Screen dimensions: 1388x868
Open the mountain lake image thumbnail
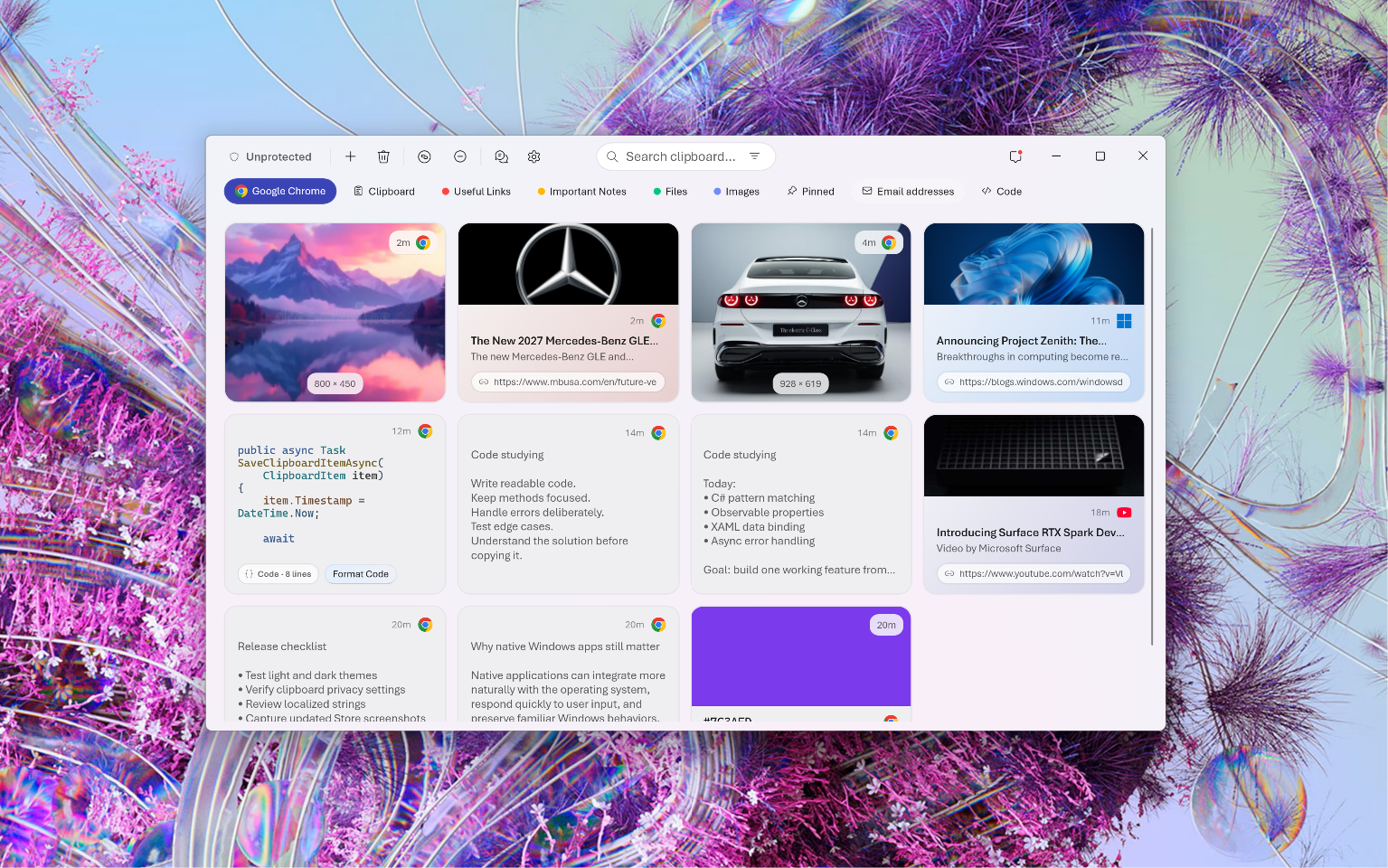[x=335, y=312]
